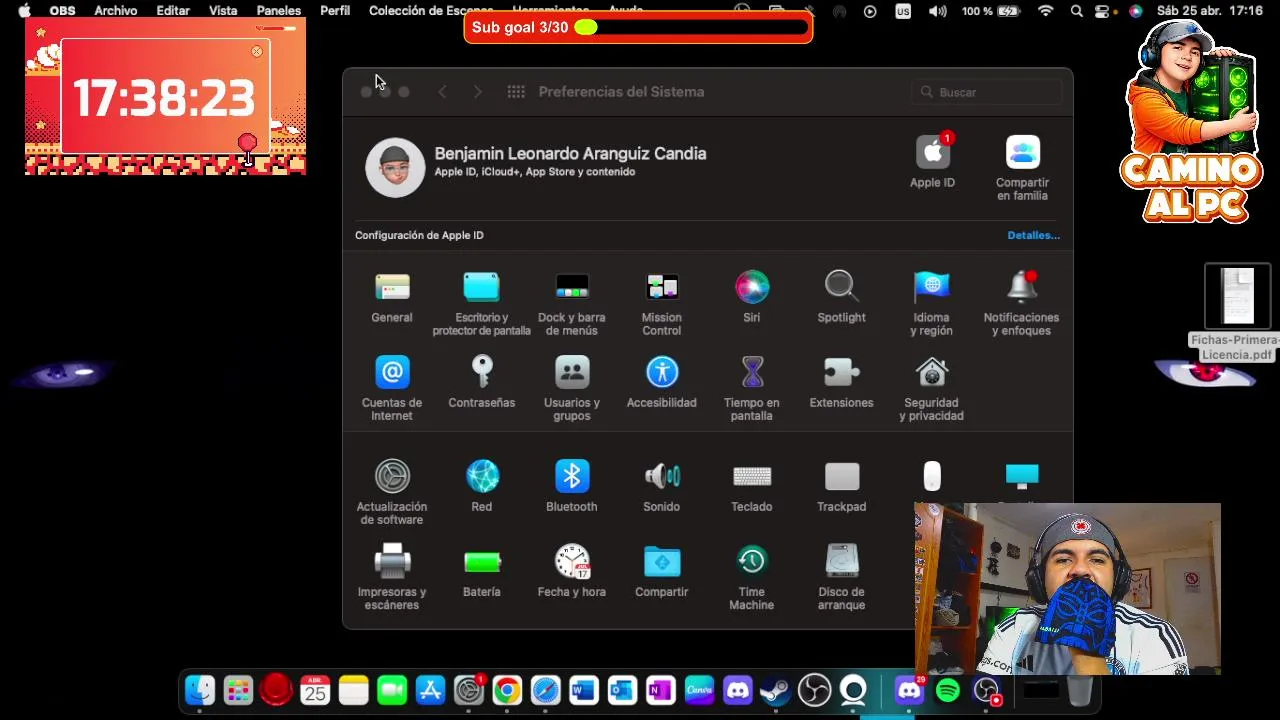Open the Apple menu
The width and height of the screenshot is (1280, 720).
24,11
